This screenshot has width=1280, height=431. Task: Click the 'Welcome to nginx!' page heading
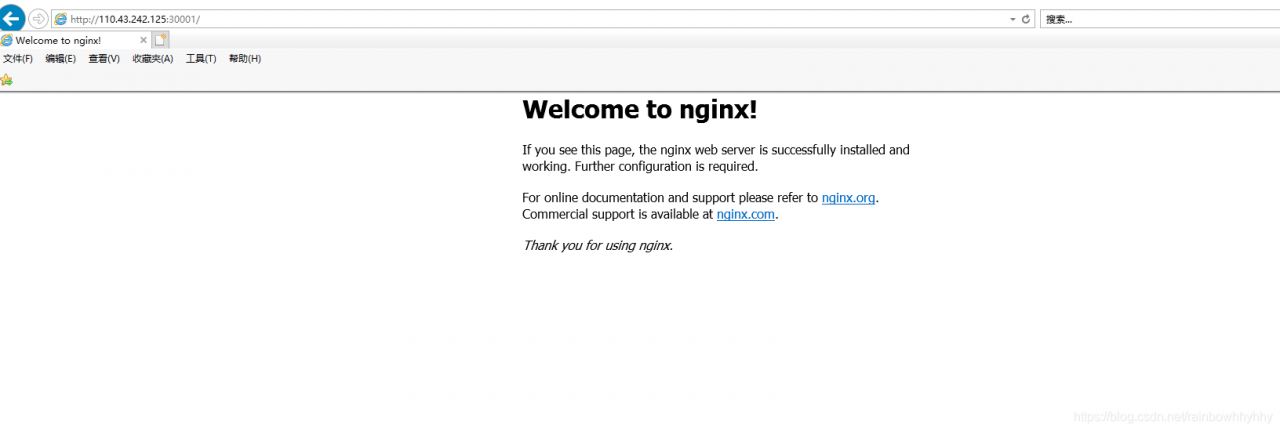(640, 110)
